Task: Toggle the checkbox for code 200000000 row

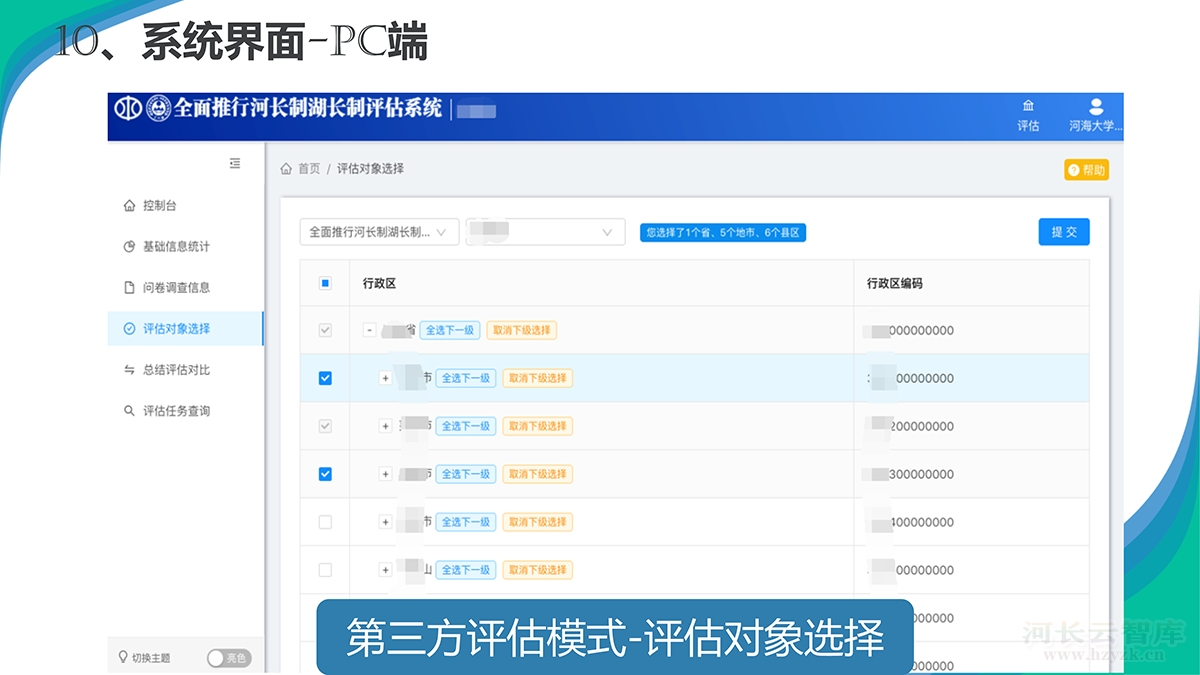Action: click(x=325, y=426)
